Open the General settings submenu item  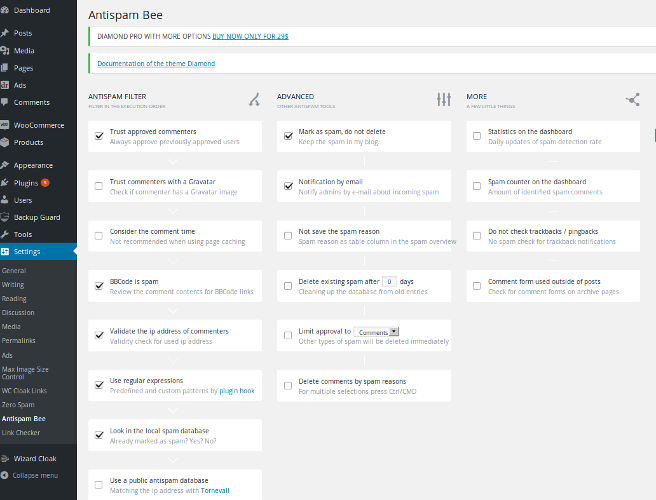pyautogui.click(x=14, y=271)
